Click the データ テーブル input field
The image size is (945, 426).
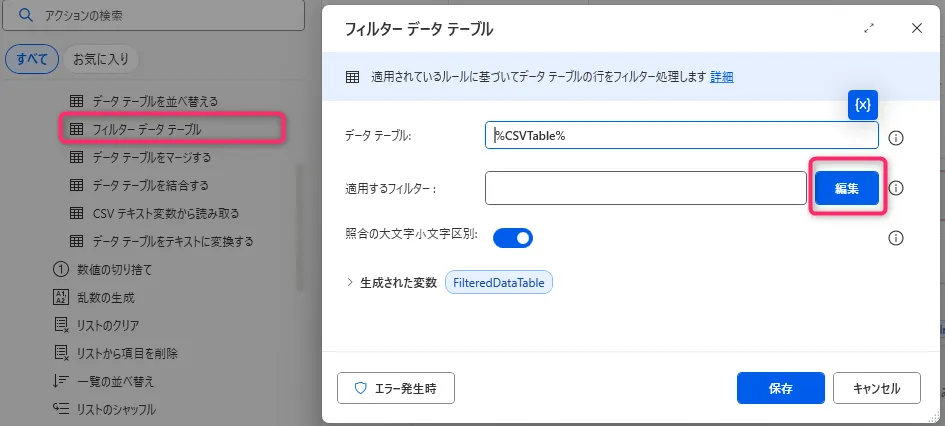coord(681,136)
